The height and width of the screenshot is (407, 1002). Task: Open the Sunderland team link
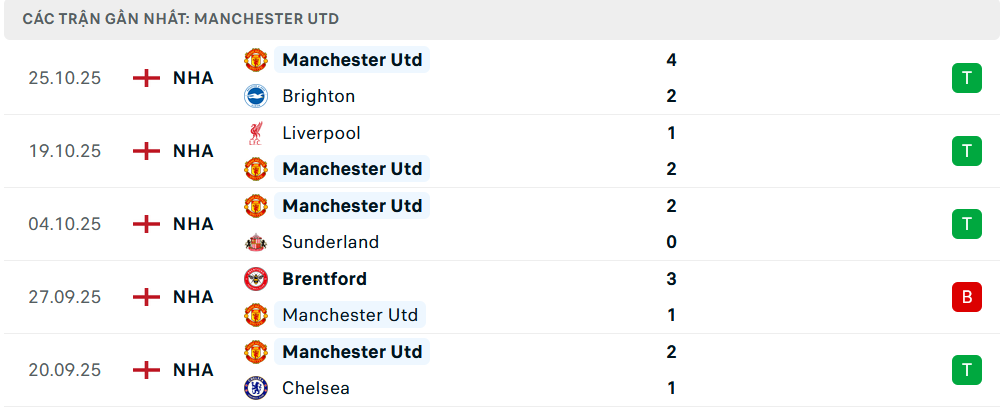click(x=331, y=242)
